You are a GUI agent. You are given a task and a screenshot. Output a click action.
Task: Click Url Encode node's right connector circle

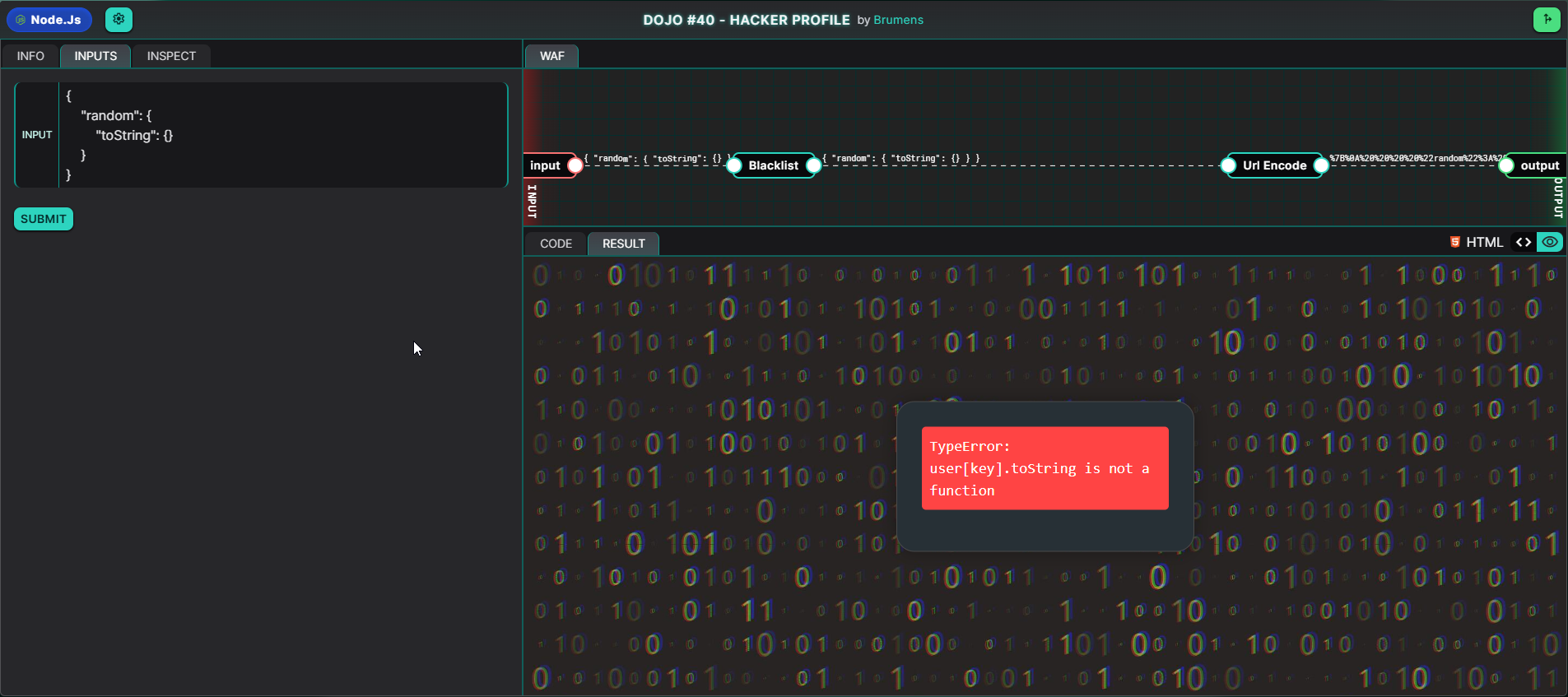[1321, 165]
